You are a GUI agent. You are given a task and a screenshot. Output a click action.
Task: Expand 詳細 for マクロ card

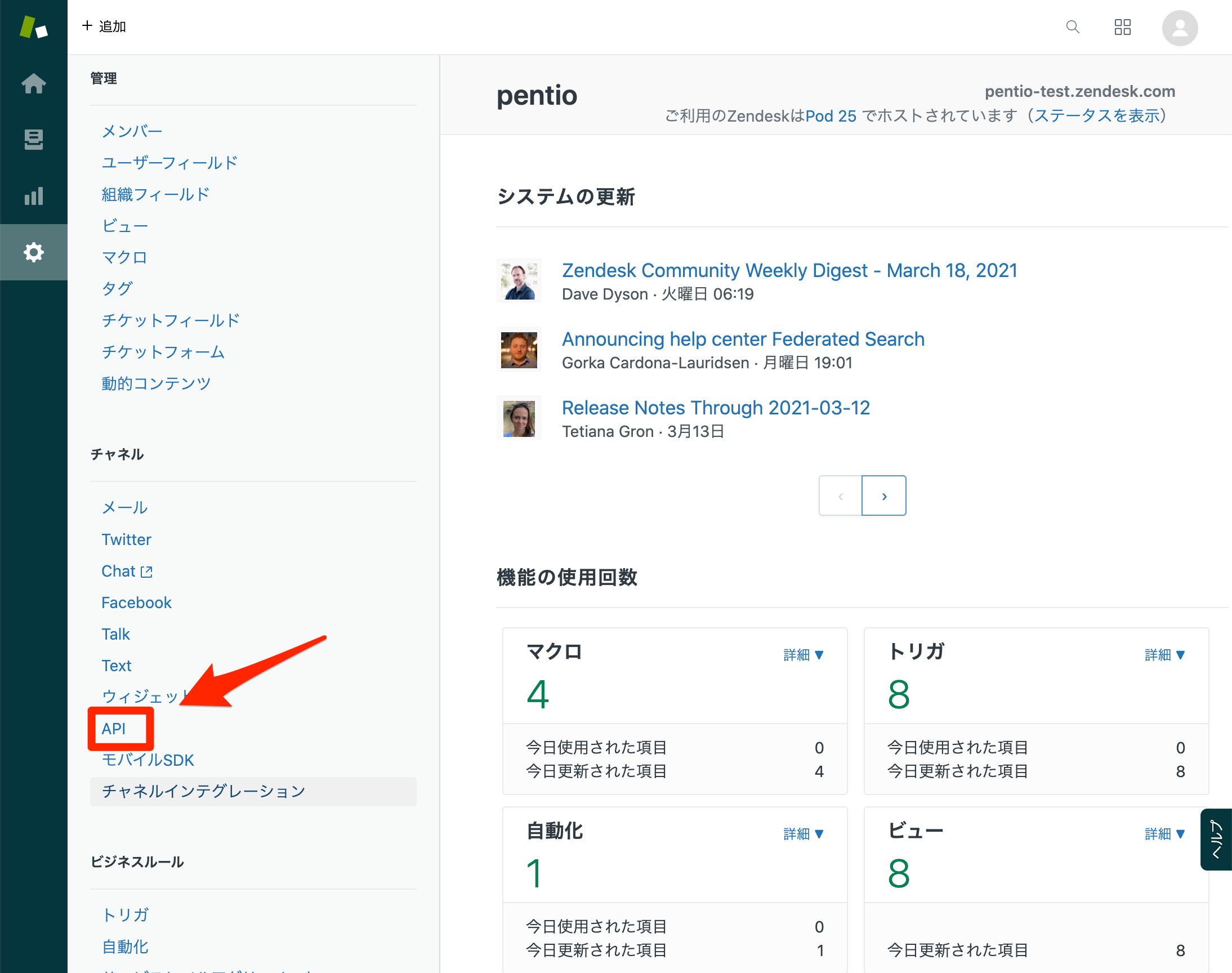[x=803, y=654]
